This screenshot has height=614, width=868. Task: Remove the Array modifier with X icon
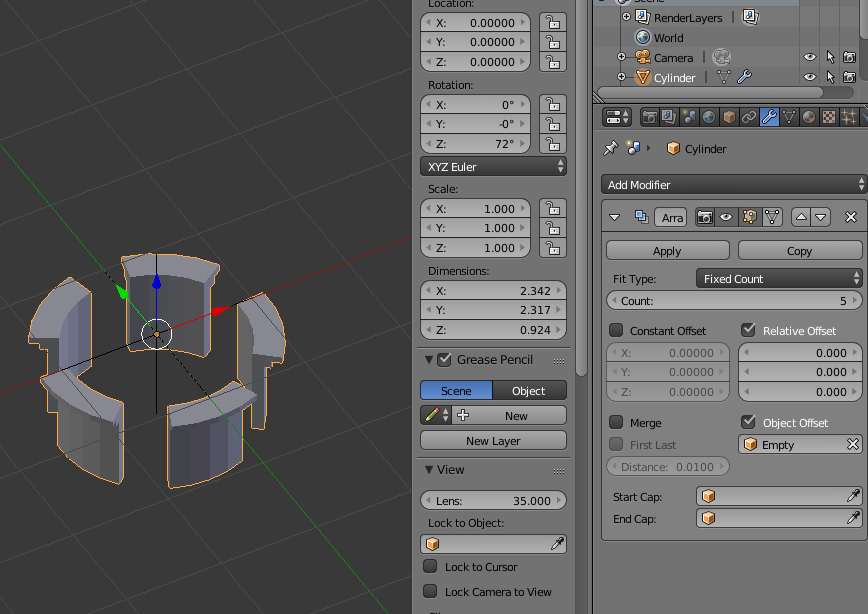click(851, 217)
